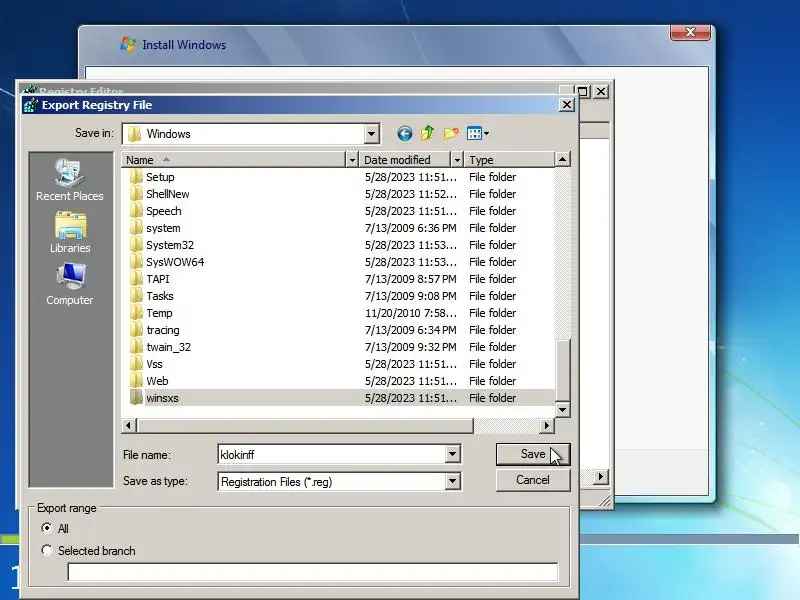Select the TAPI folder icon
The image size is (800, 600).
pos(136,279)
